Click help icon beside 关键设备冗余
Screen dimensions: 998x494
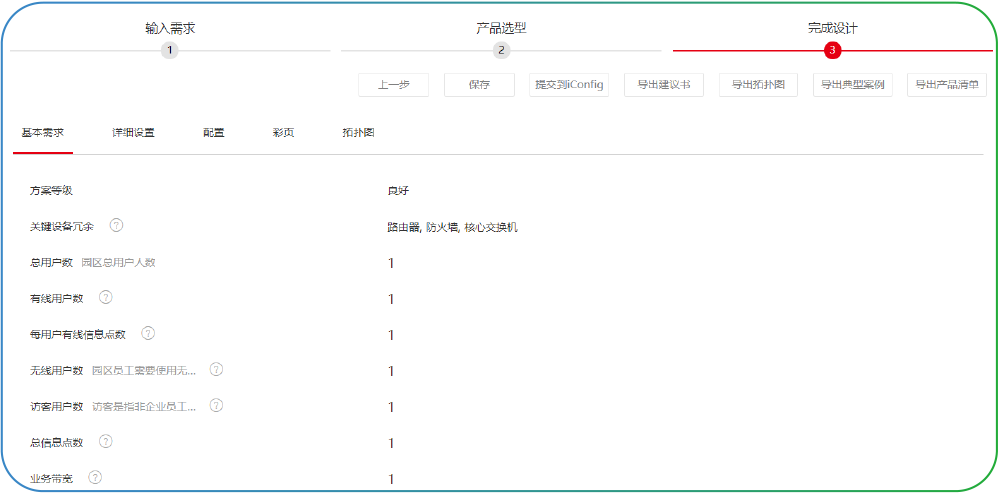116,225
